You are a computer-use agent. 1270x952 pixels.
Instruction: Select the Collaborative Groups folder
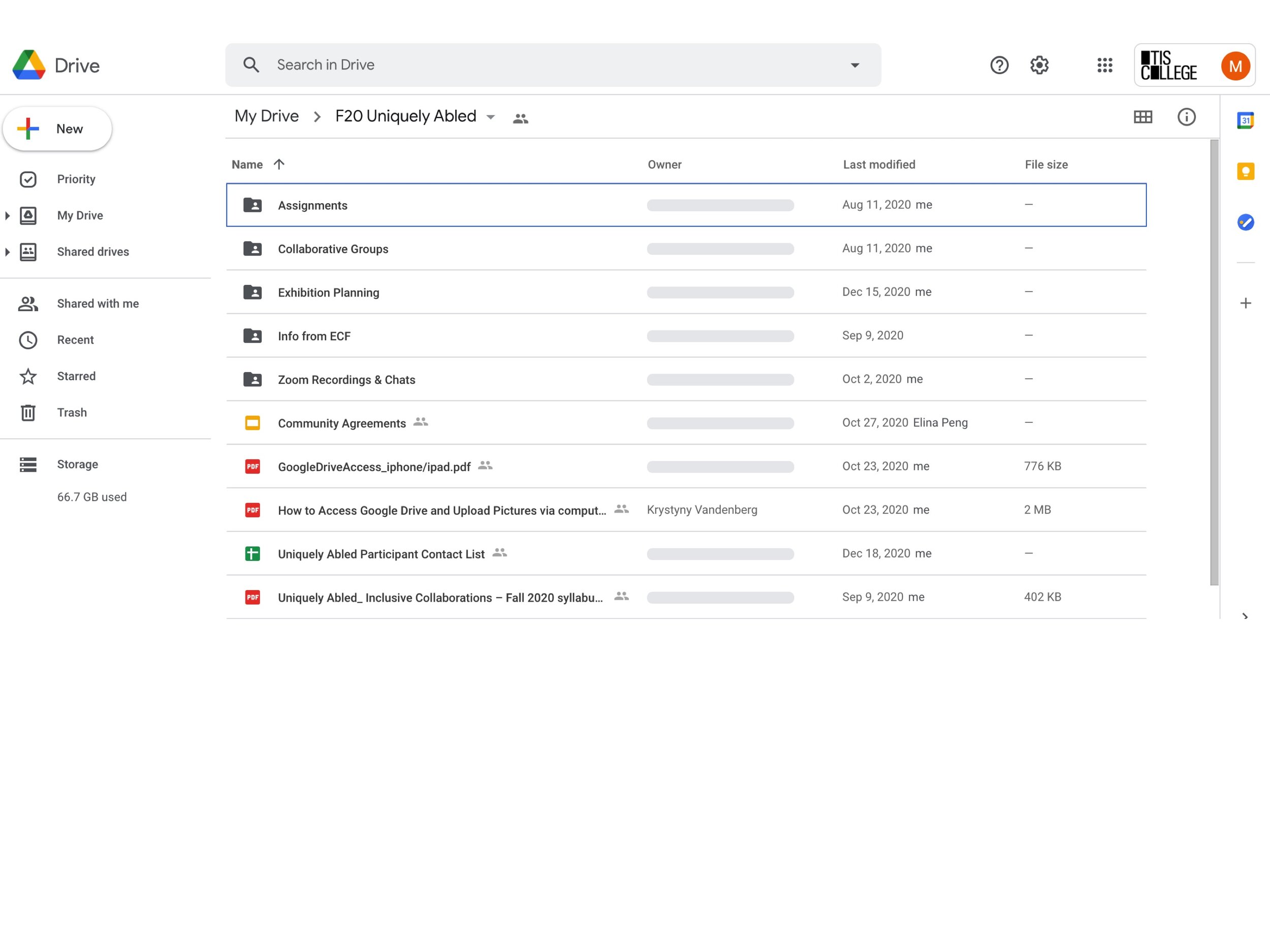686,248
